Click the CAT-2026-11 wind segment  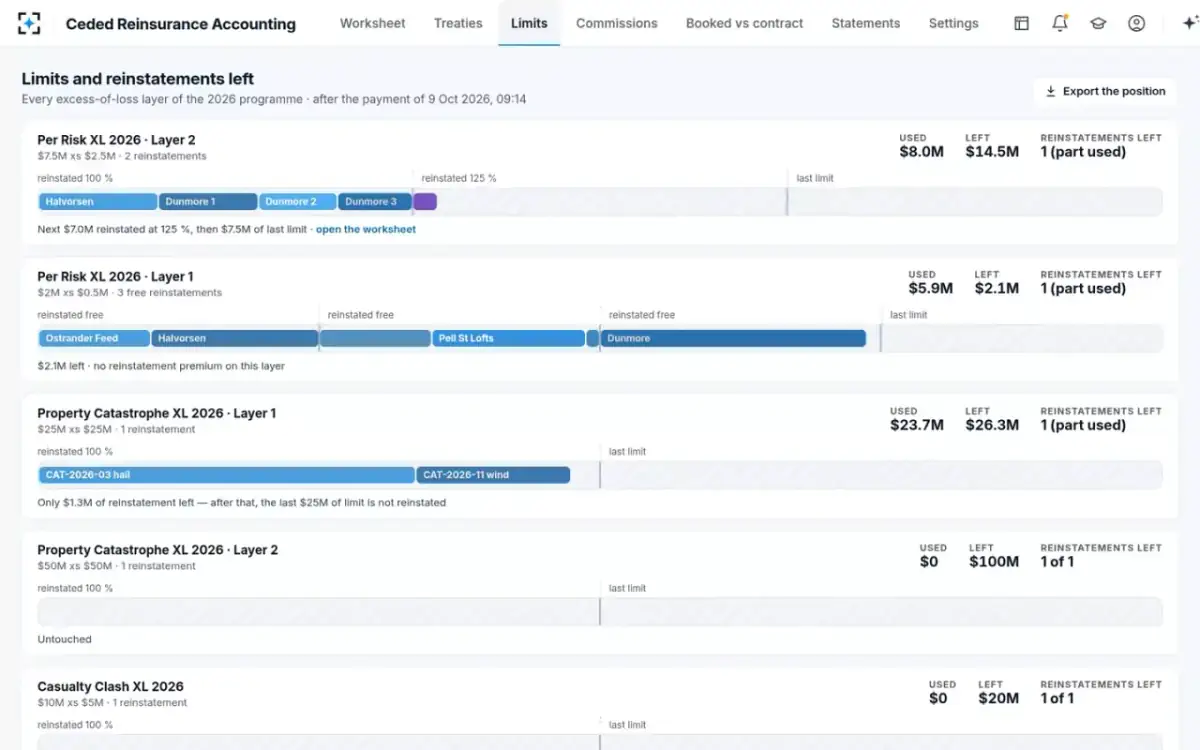point(493,475)
